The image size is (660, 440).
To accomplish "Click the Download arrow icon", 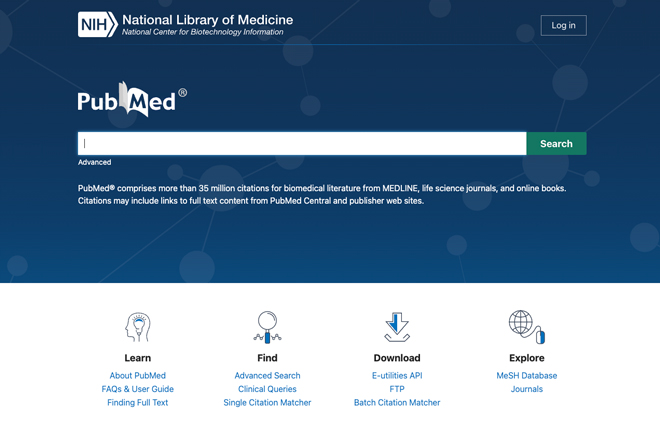I will pyautogui.click(x=397, y=327).
